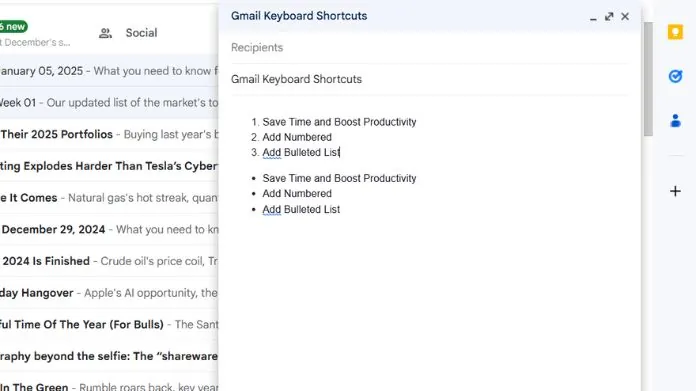Click the green '6 new' badge
696x391 pixels.
click(x=13, y=27)
